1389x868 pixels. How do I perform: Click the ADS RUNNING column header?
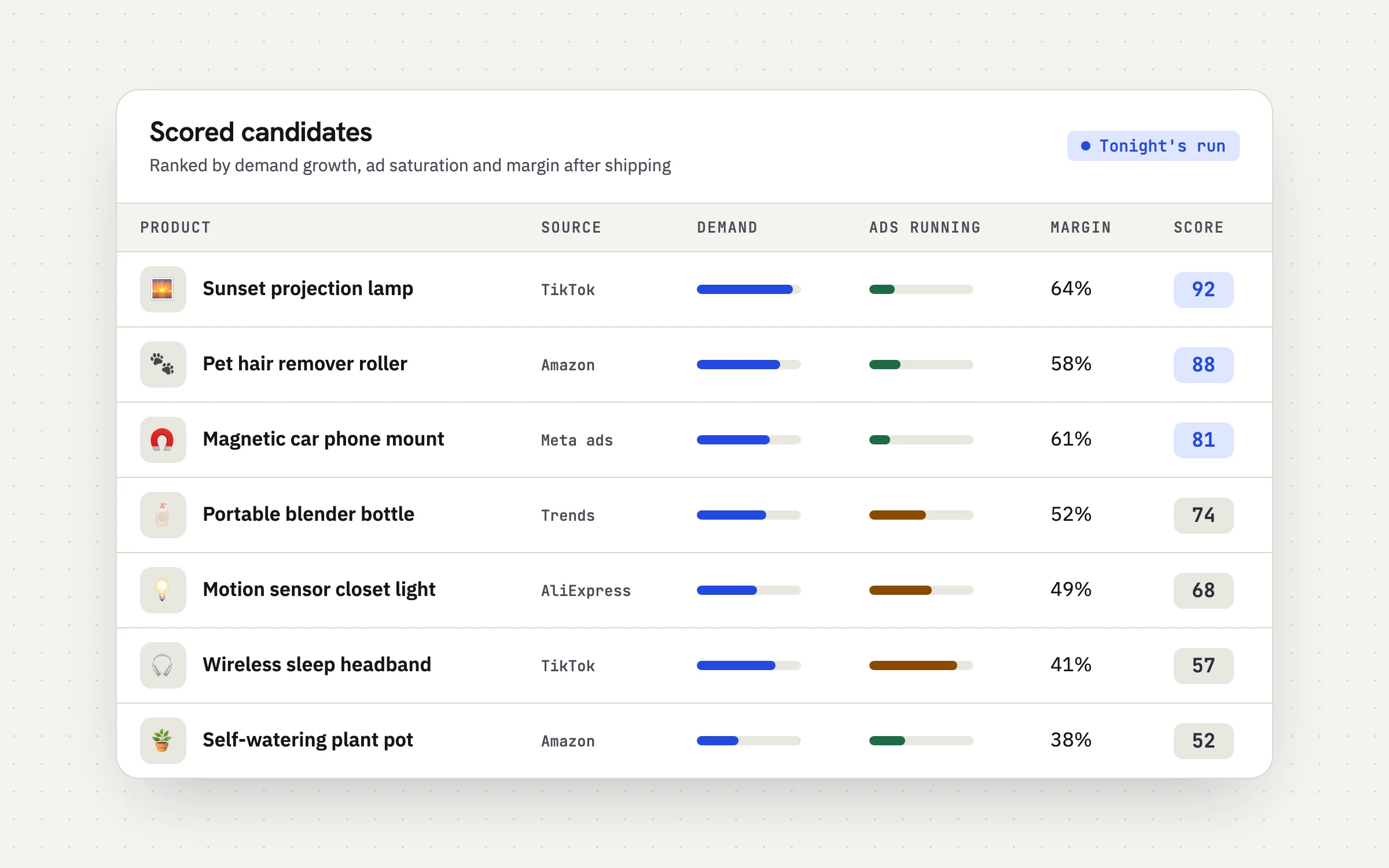pyautogui.click(x=925, y=227)
